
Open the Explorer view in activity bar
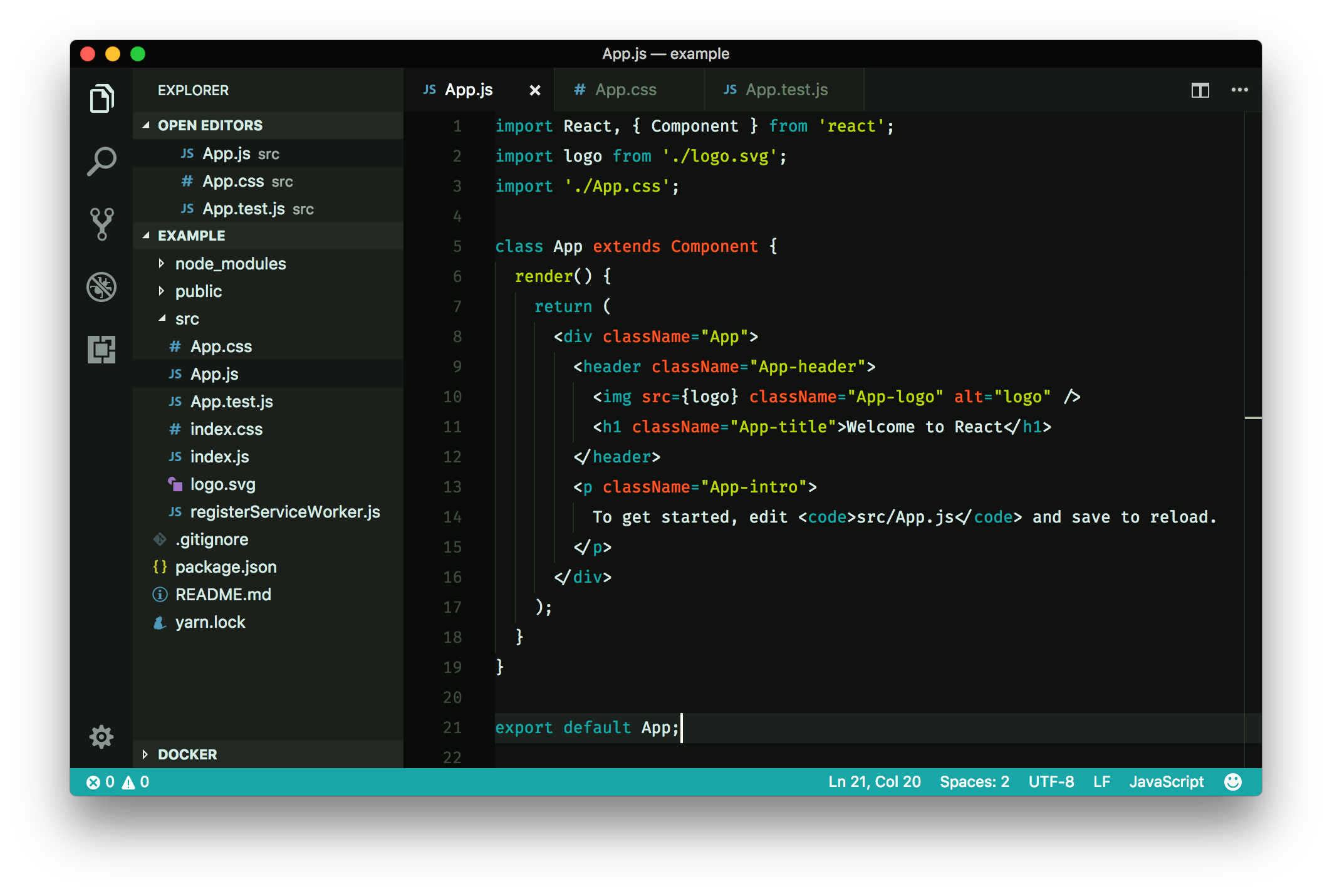click(101, 99)
